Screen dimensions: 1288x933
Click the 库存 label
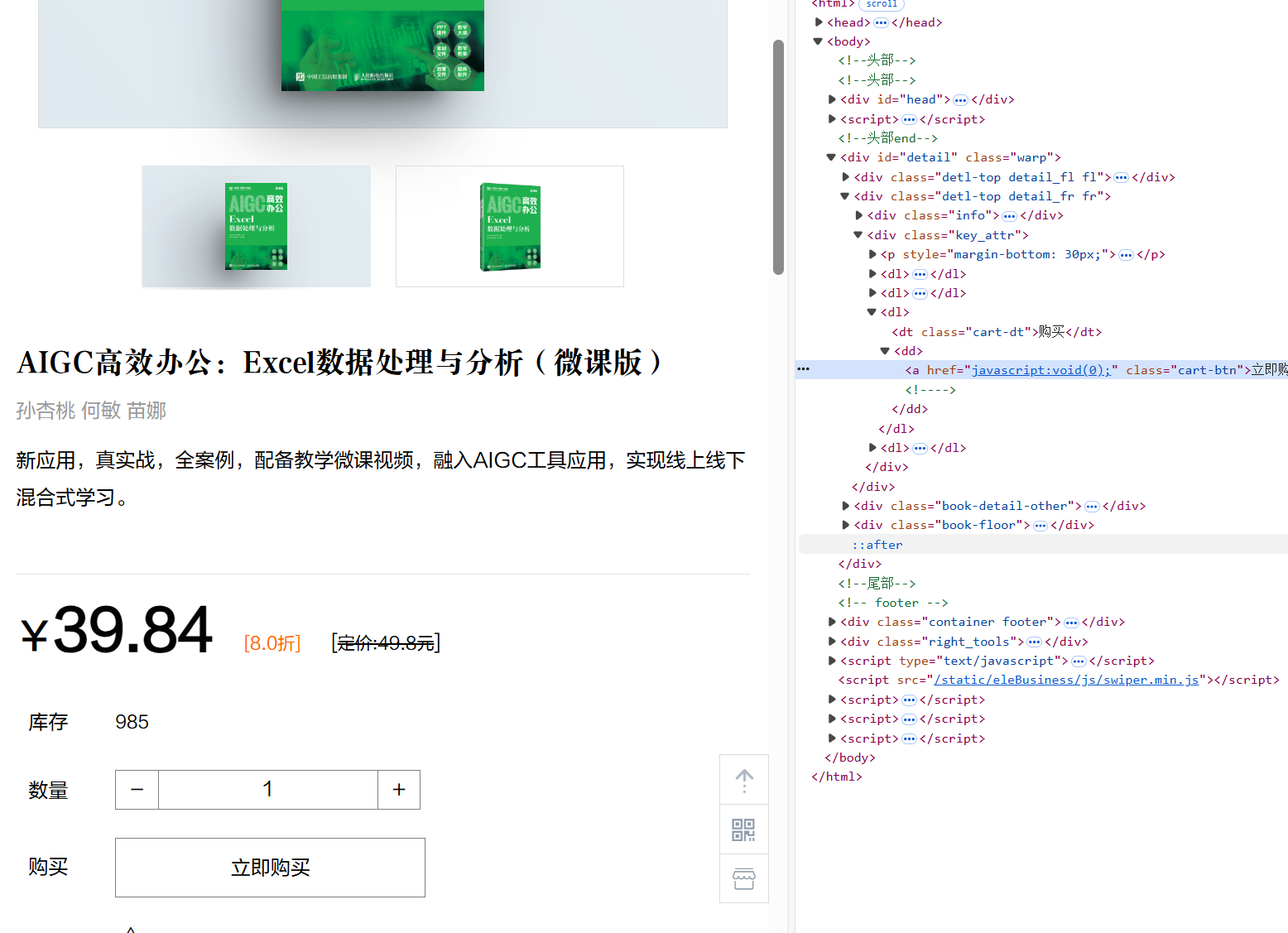point(48,723)
